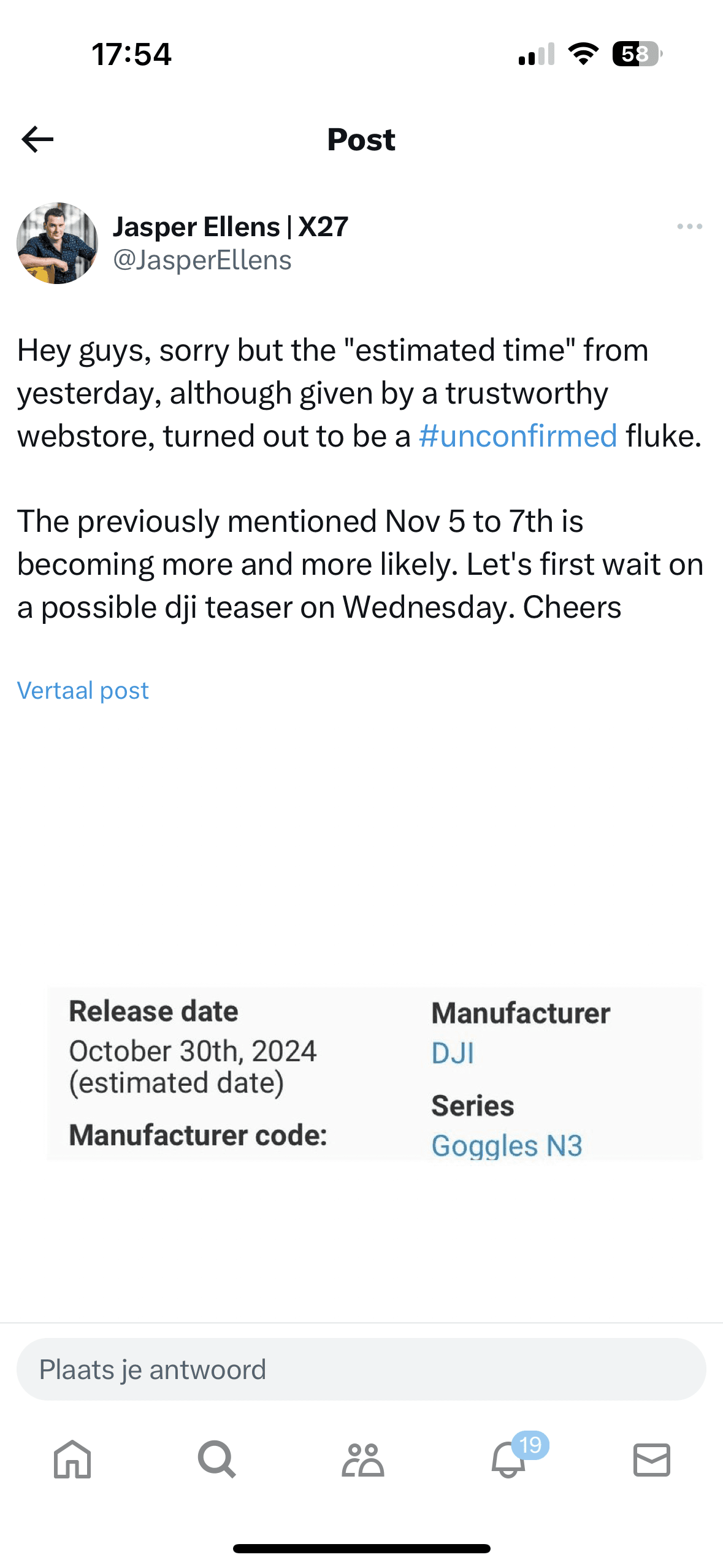
Task: Go to the Home tab
Action: 72,1459
